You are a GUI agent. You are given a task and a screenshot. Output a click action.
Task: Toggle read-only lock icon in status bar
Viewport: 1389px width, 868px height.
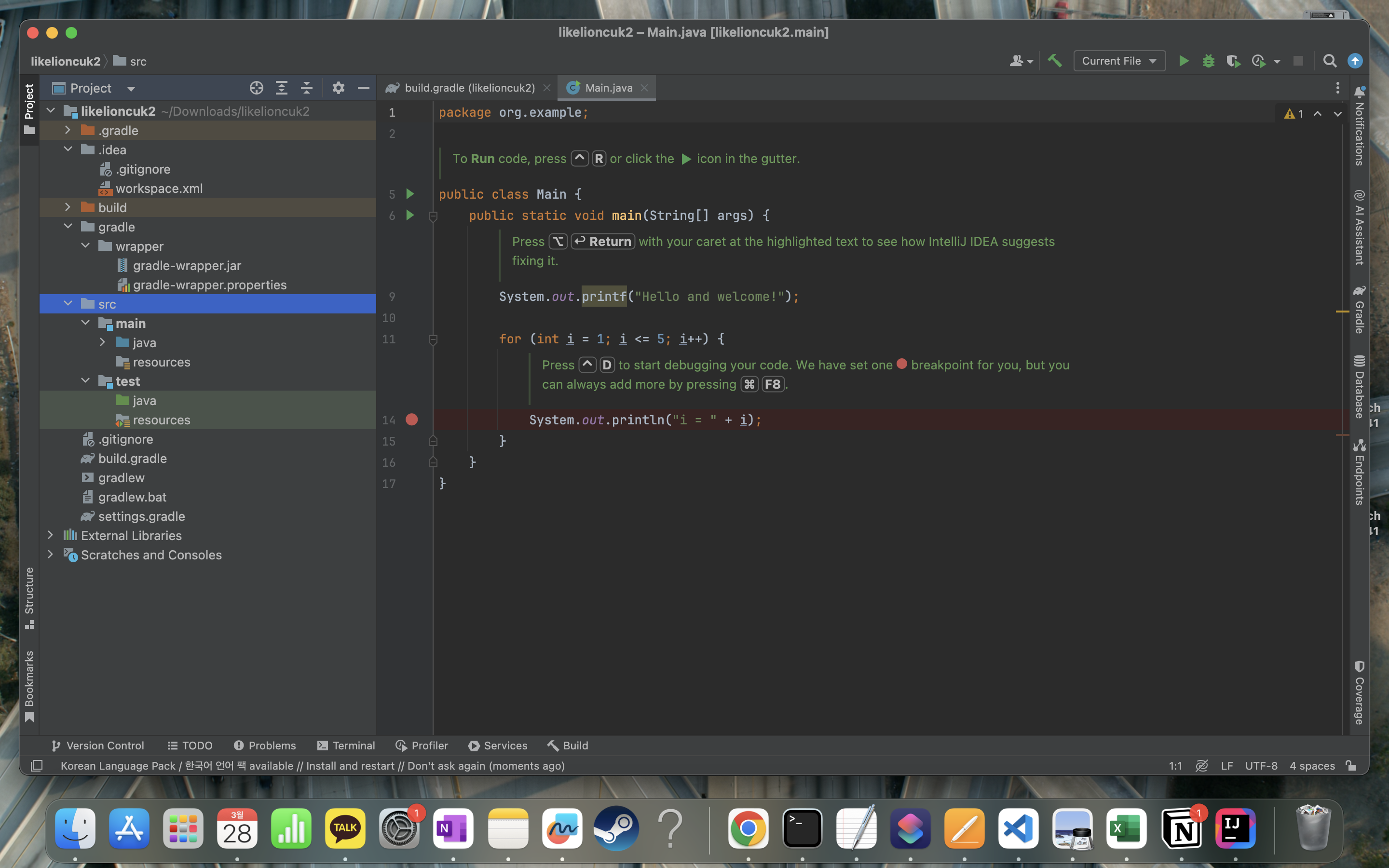click(1351, 766)
